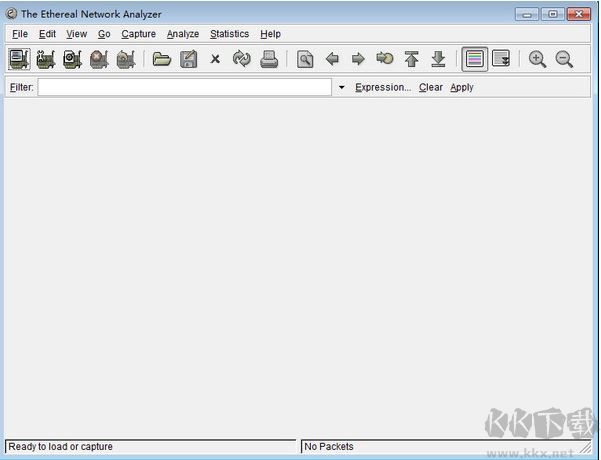The height and width of the screenshot is (460, 601).
Task: Open the File menu
Action: pyautogui.click(x=20, y=34)
